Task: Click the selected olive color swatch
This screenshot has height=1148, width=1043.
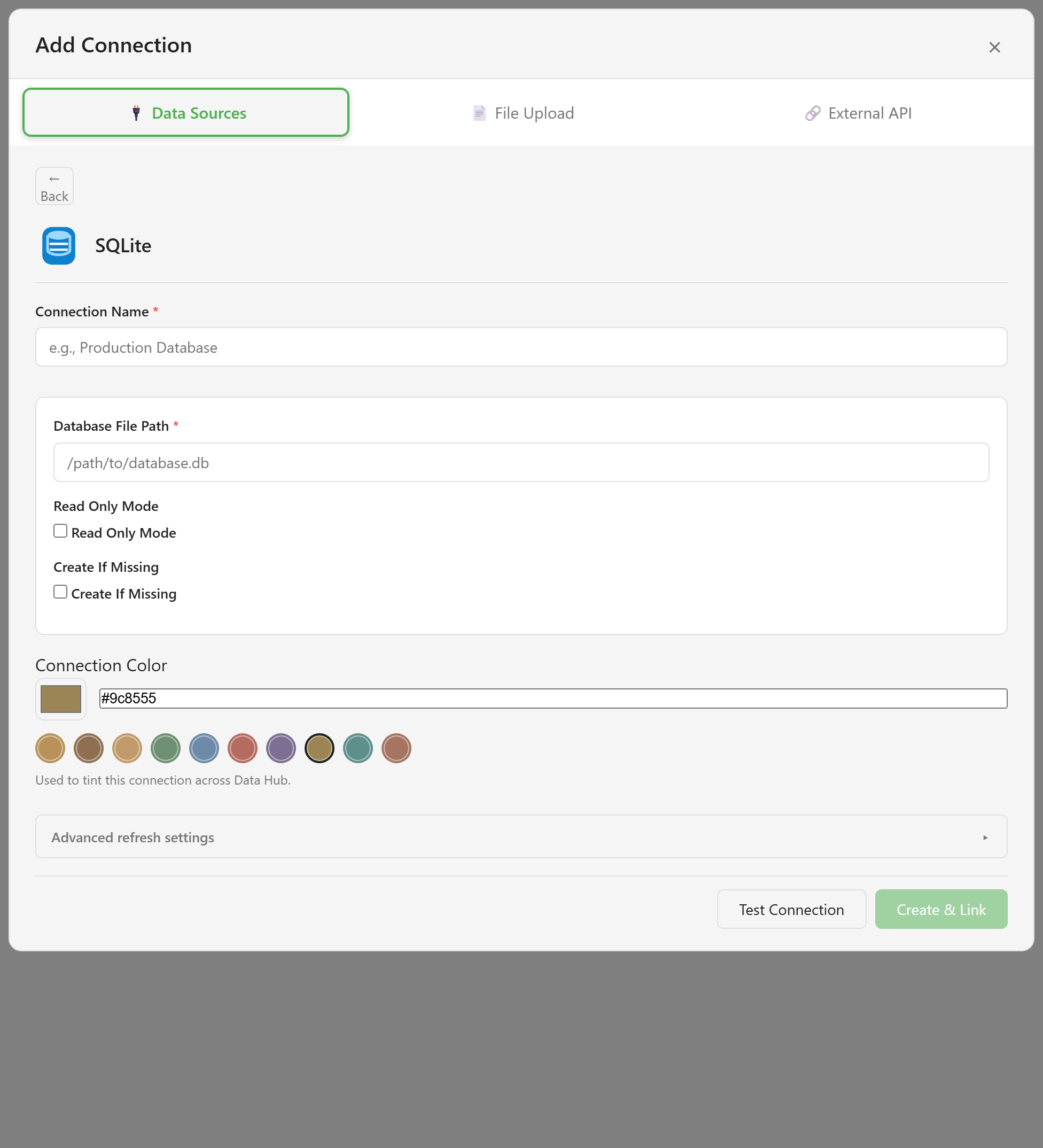Action: click(x=320, y=748)
